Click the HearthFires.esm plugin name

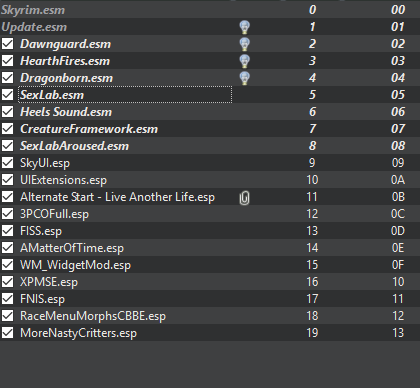tap(65, 61)
